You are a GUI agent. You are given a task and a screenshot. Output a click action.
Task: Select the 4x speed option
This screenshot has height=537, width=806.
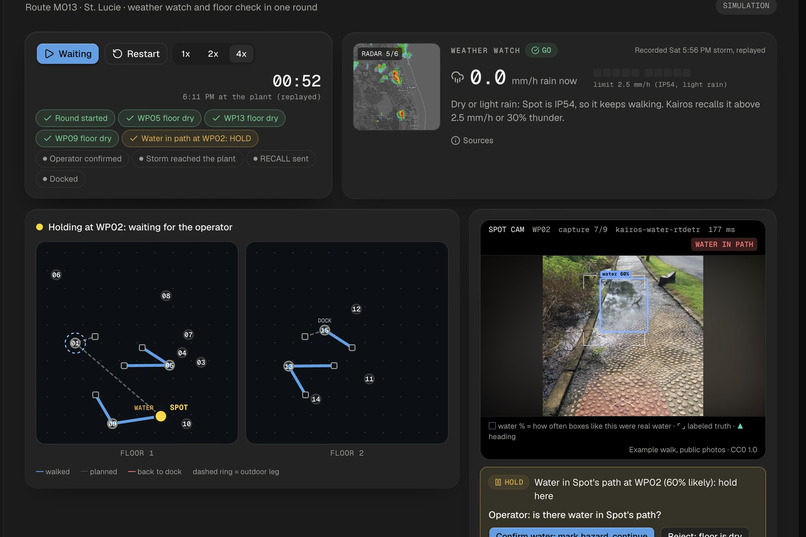pos(241,54)
